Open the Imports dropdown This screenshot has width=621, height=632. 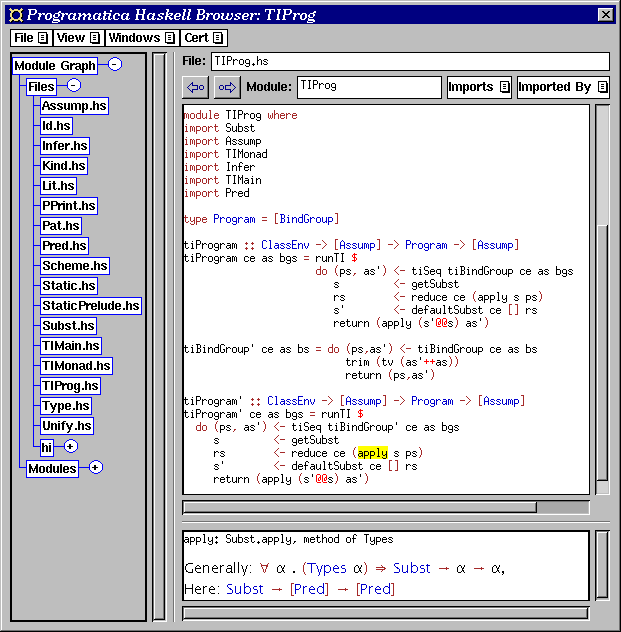click(478, 88)
